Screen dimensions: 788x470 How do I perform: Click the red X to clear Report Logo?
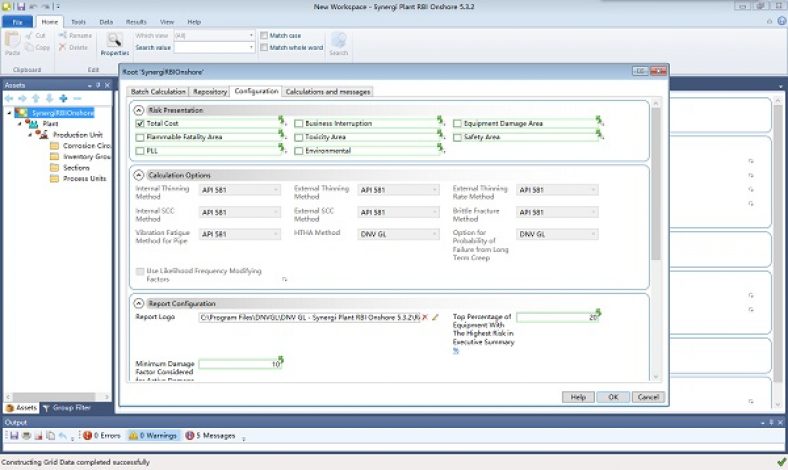point(425,317)
